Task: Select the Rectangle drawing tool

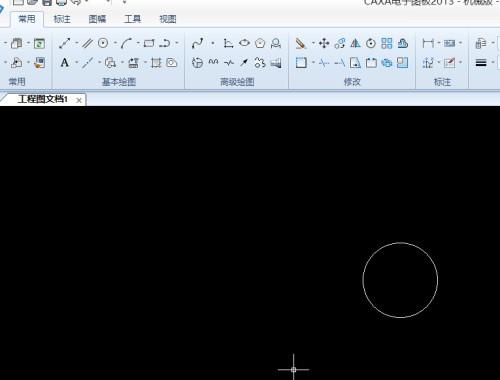Action: point(149,43)
